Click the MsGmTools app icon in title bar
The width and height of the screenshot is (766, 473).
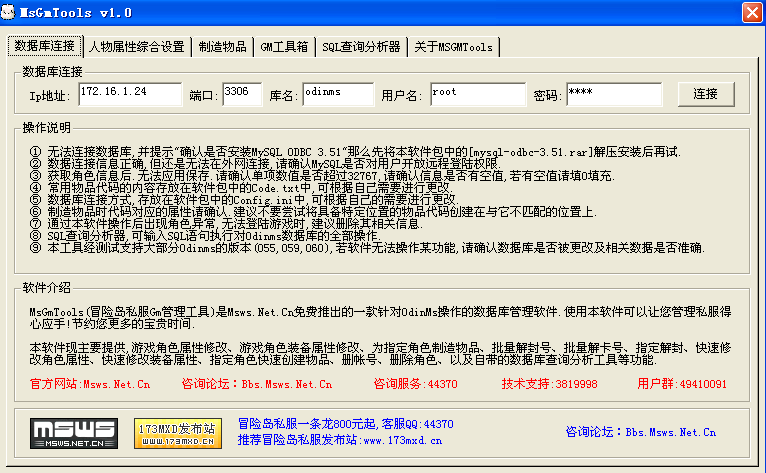pyautogui.click(x=8, y=12)
